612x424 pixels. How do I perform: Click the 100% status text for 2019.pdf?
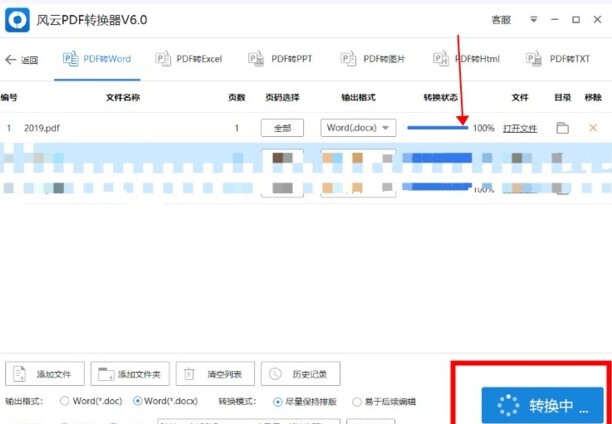click(x=484, y=128)
